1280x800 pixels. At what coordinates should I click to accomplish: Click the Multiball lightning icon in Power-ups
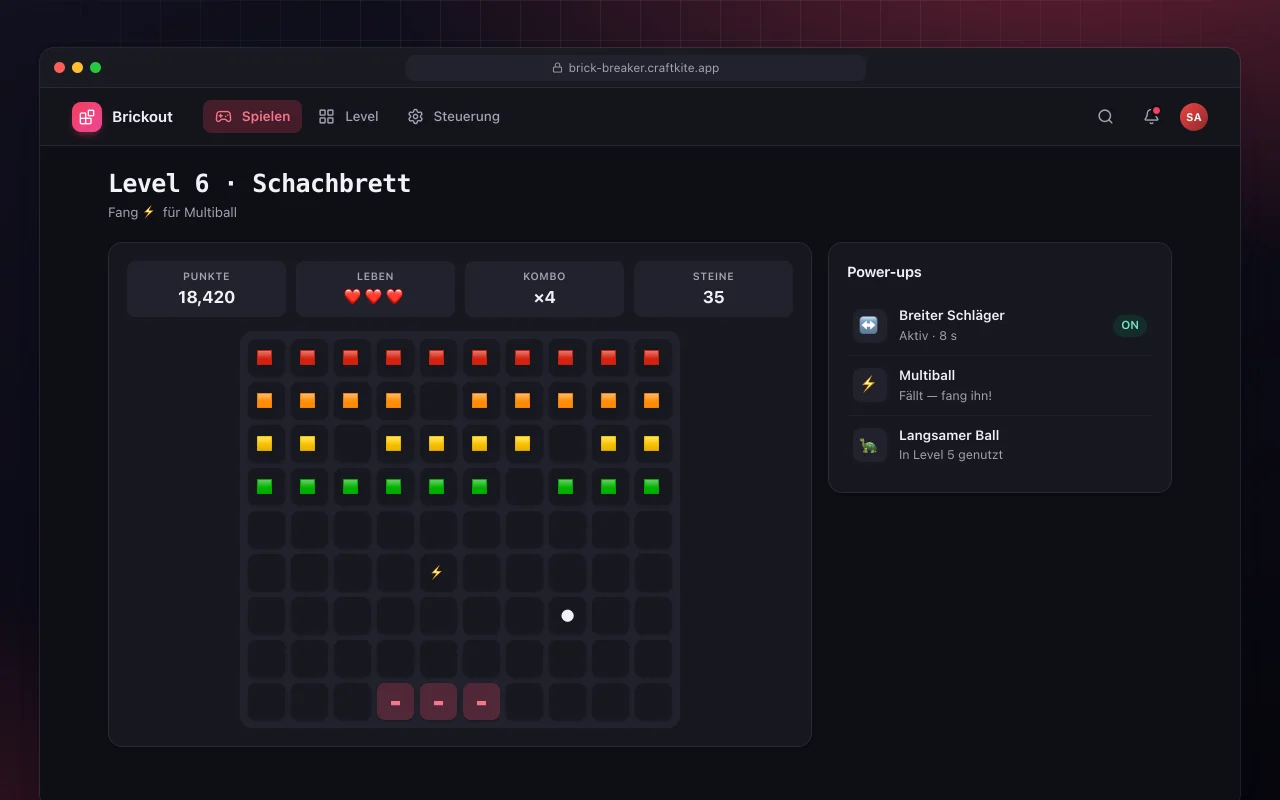coord(869,386)
